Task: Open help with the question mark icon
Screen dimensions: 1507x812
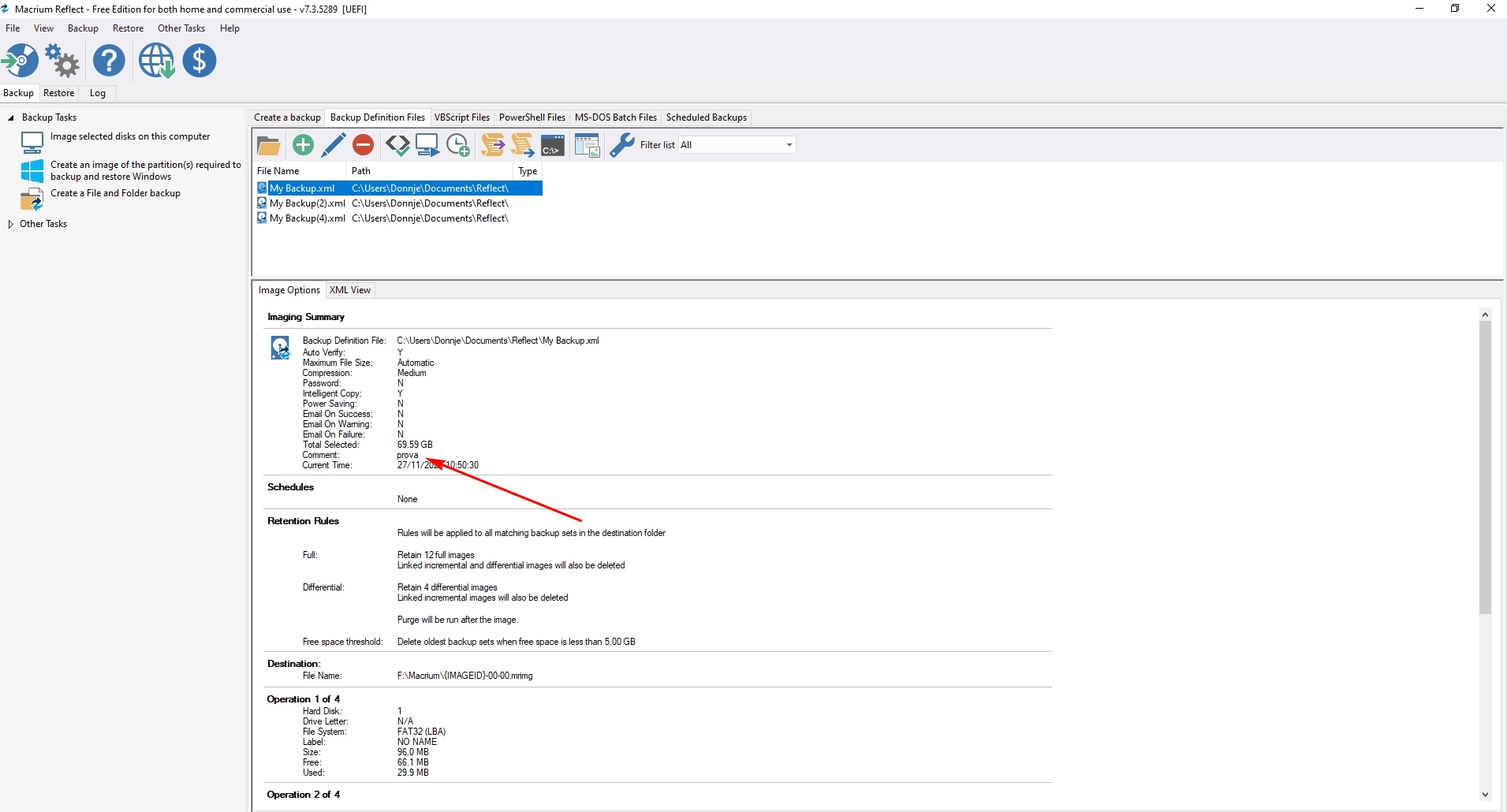Action: coord(109,61)
